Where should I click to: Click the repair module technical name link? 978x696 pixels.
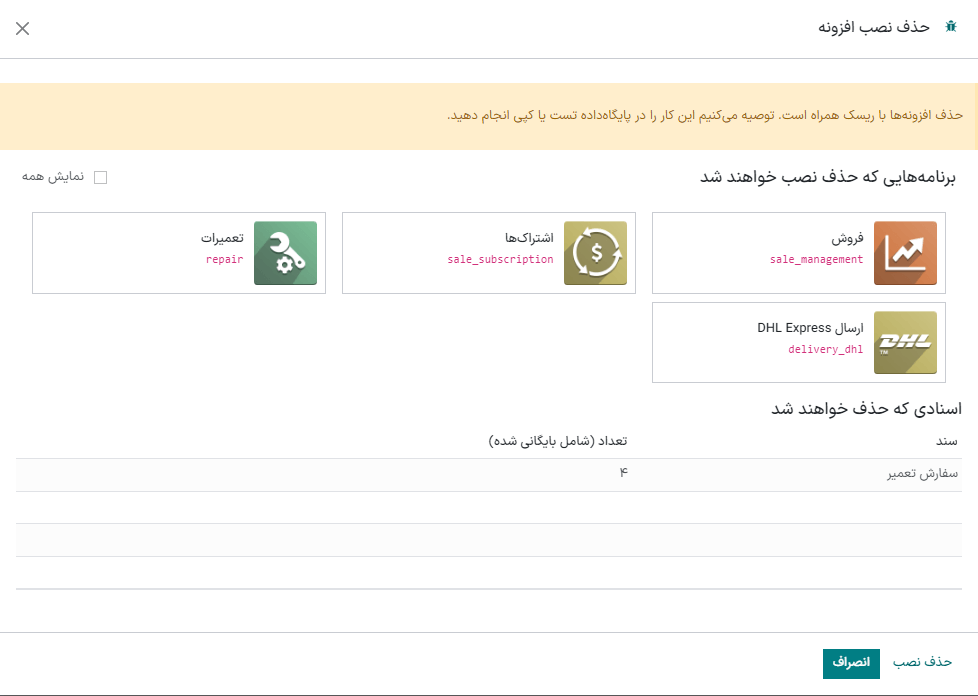click(222, 258)
